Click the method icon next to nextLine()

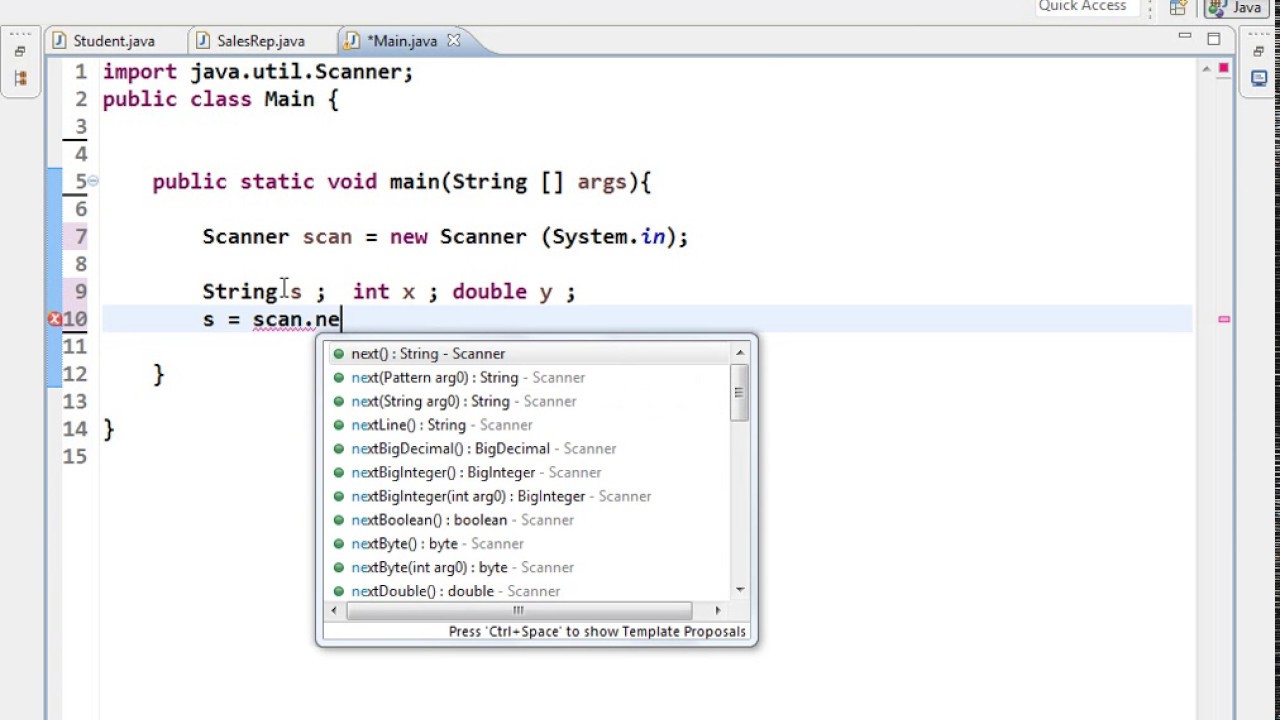pyautogui.click(x=339, y=425)
